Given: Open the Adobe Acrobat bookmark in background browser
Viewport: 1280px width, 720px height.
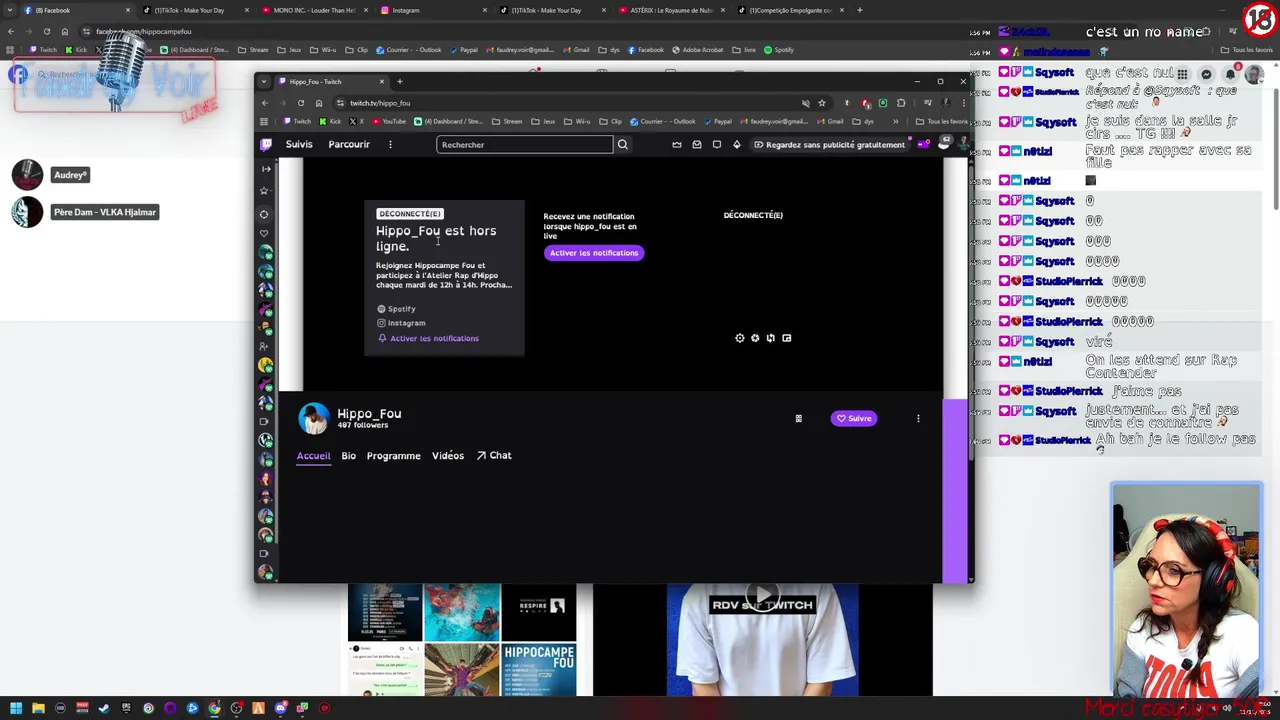Looking at the screenshot, I should pyautogui.click(x=698, y=50).
